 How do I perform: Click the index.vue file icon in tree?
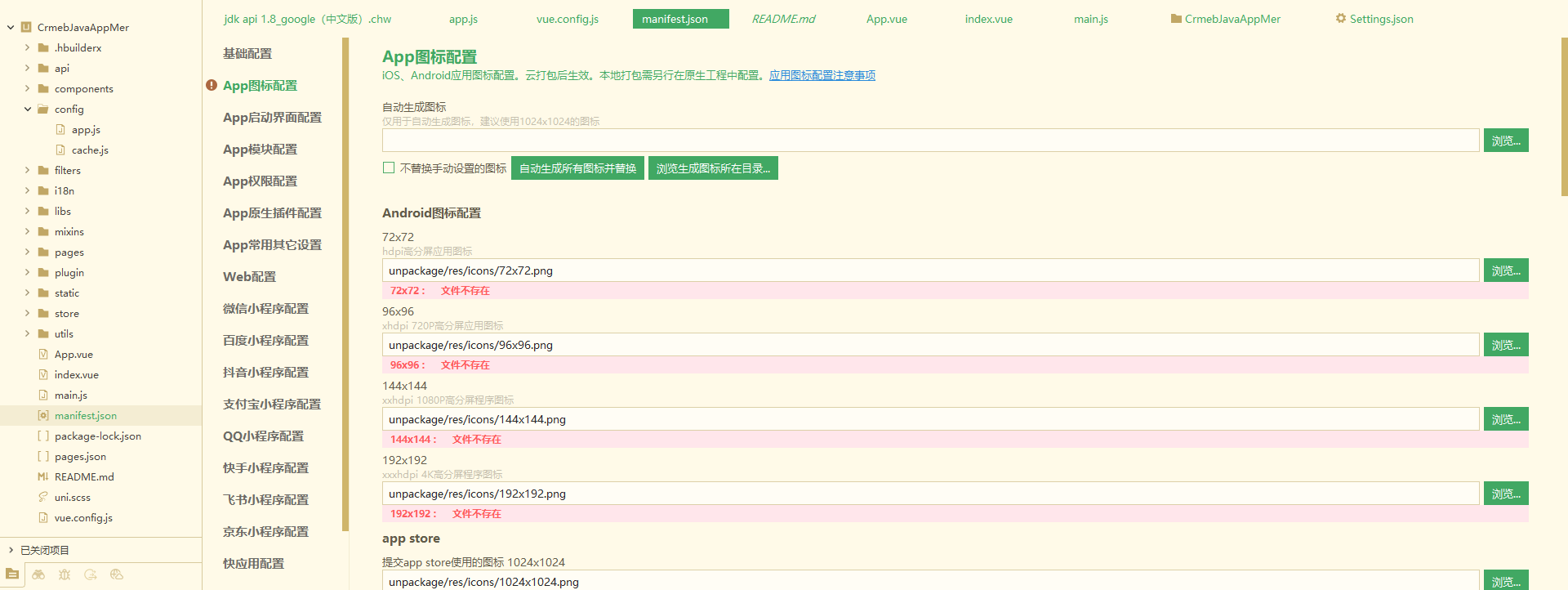pos(44,374)
